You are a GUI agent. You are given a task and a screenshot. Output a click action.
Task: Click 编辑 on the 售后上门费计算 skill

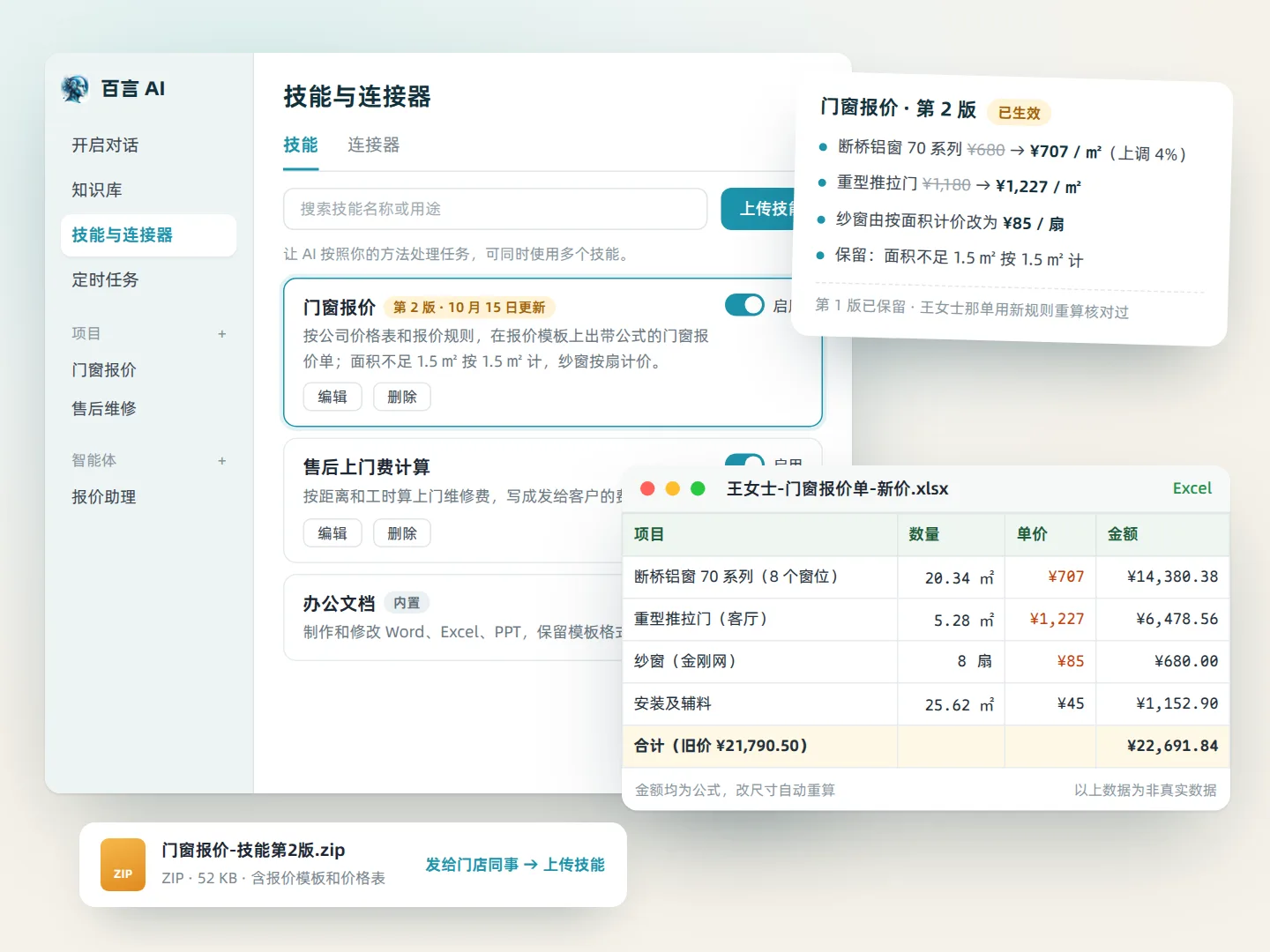332,533
